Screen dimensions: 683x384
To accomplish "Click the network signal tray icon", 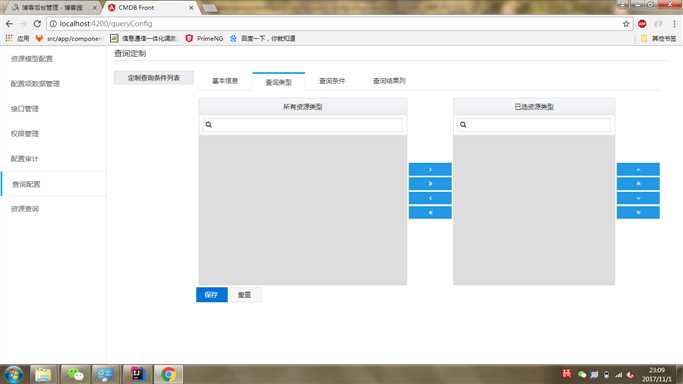I will click(x=619, y=374).
